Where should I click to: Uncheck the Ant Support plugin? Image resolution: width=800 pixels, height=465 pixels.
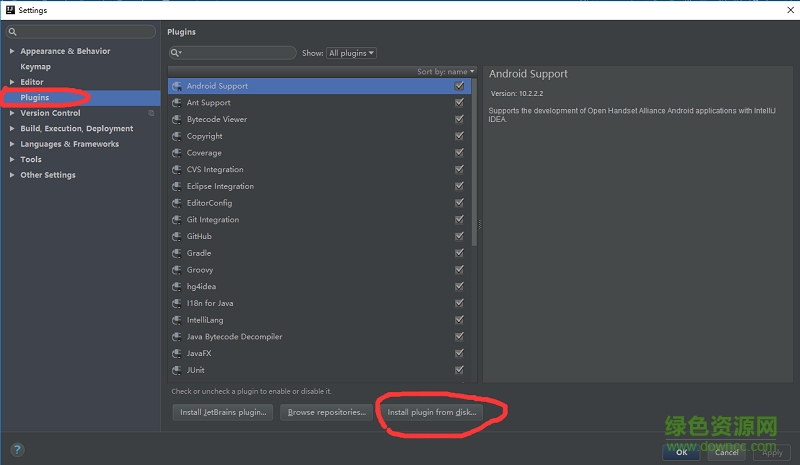coord(459,103)
